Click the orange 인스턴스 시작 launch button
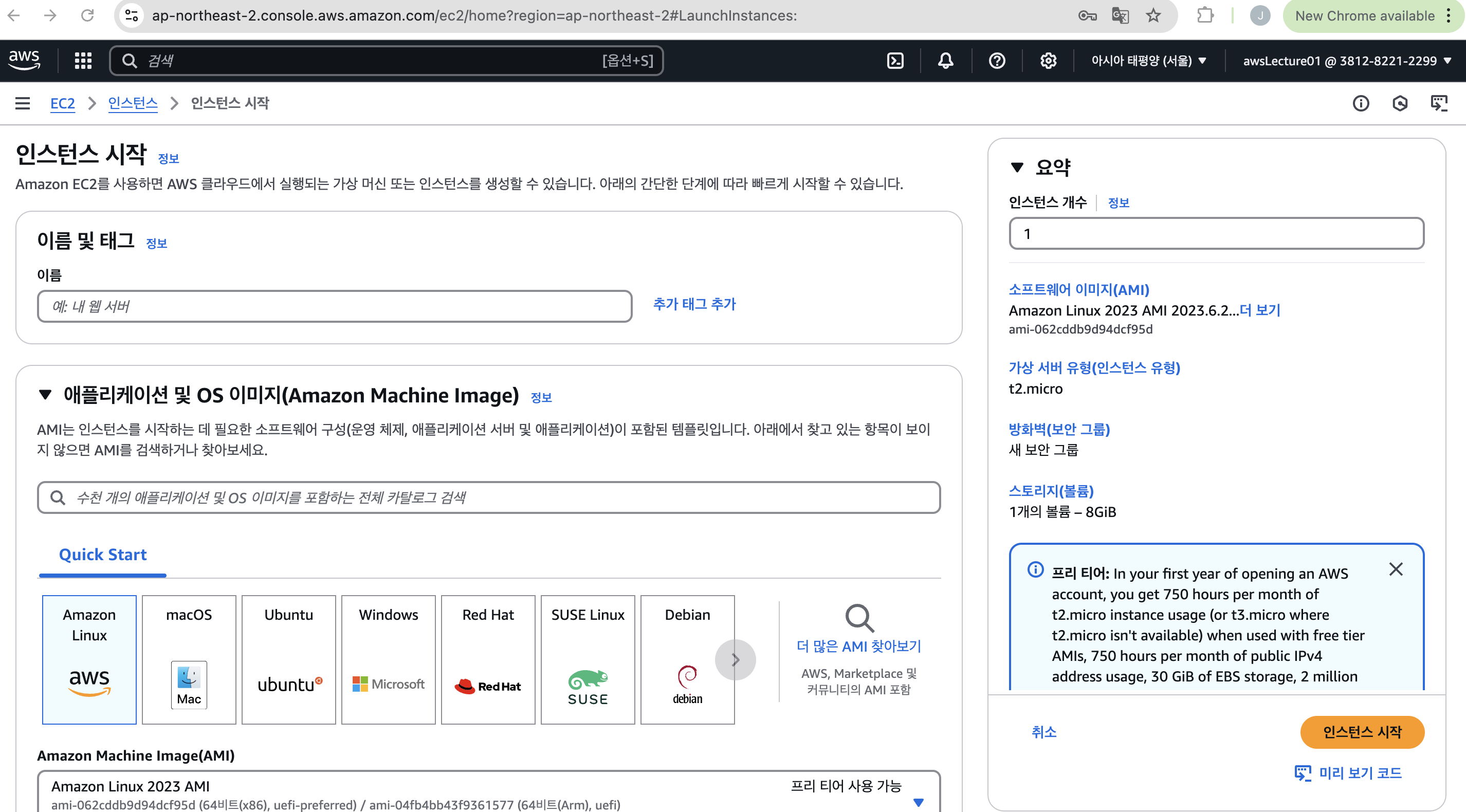The height and width of the screenshot is (812, 1466). pyautogui.click(x=1362, y=732)
